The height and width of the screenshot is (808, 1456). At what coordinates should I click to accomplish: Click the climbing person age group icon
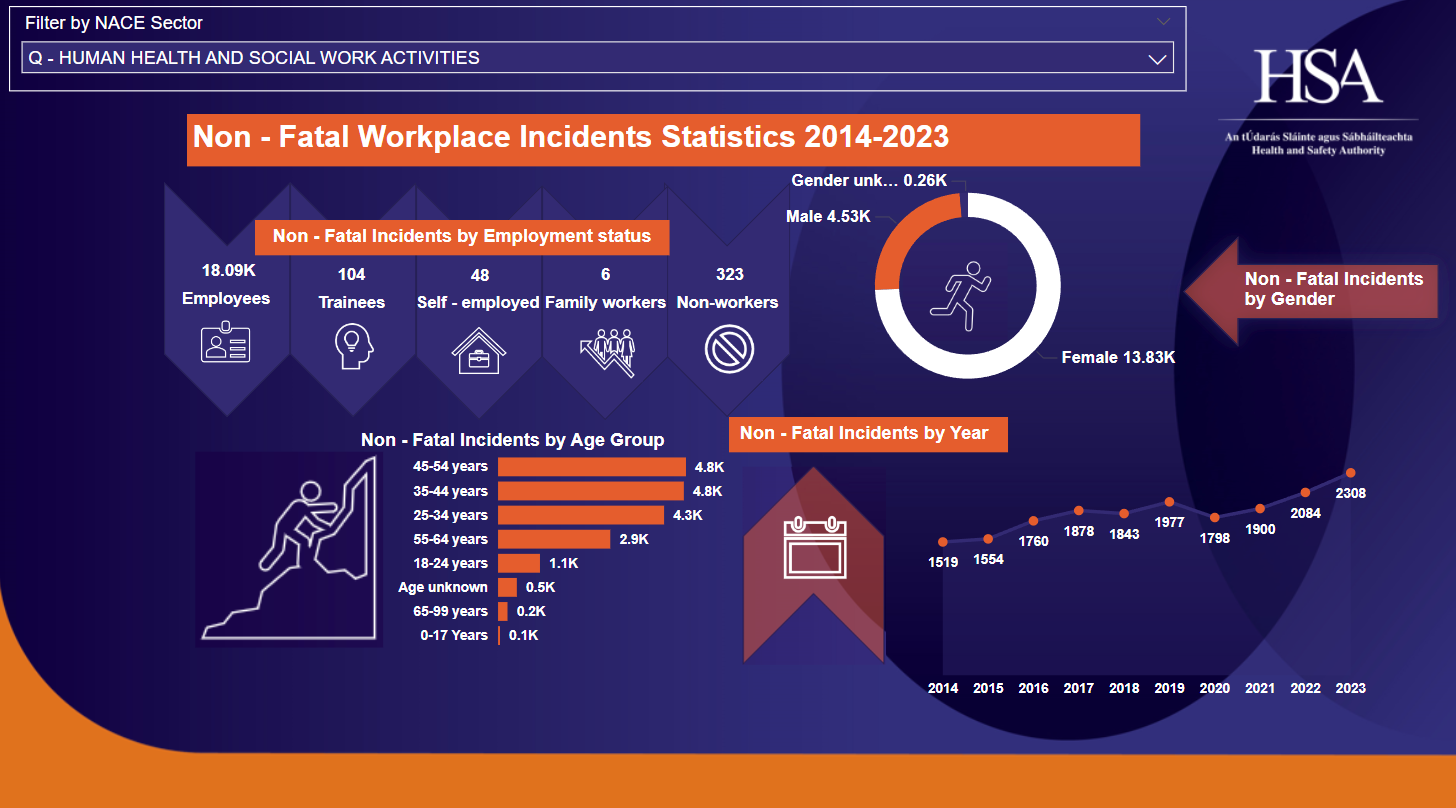click(x=290, y=550)
